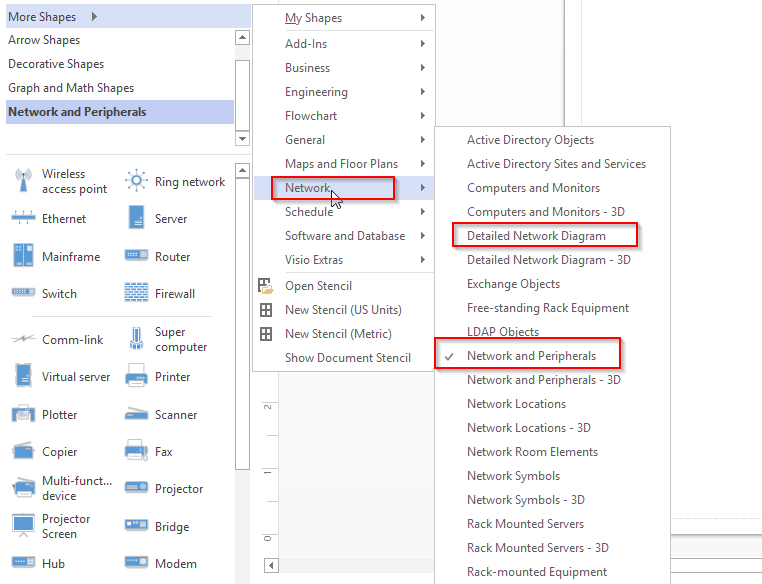
Task: Select the Ring network shape icon
Action: (137, 181)
